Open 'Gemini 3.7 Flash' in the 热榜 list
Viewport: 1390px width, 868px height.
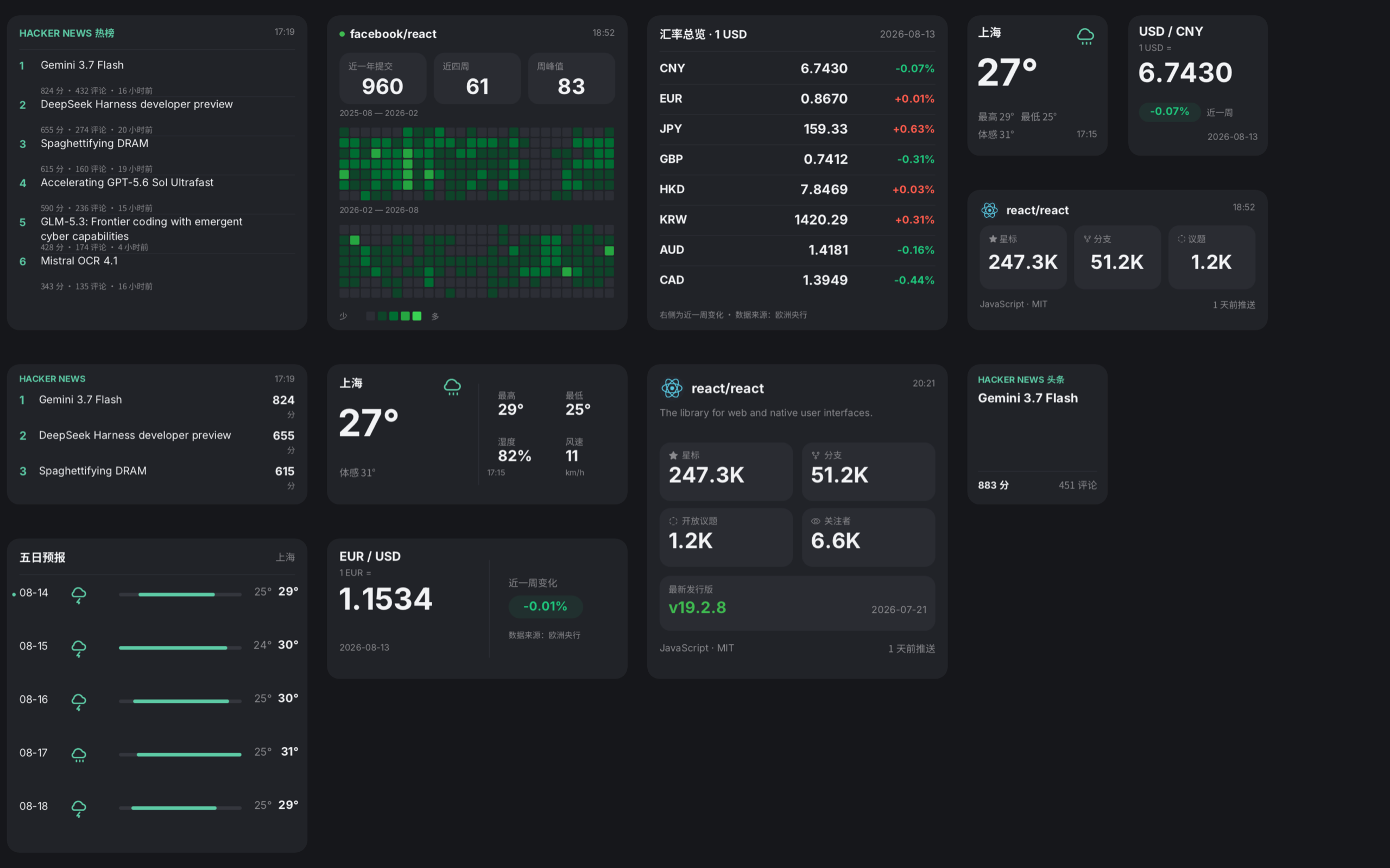click(x=82, y=65)
